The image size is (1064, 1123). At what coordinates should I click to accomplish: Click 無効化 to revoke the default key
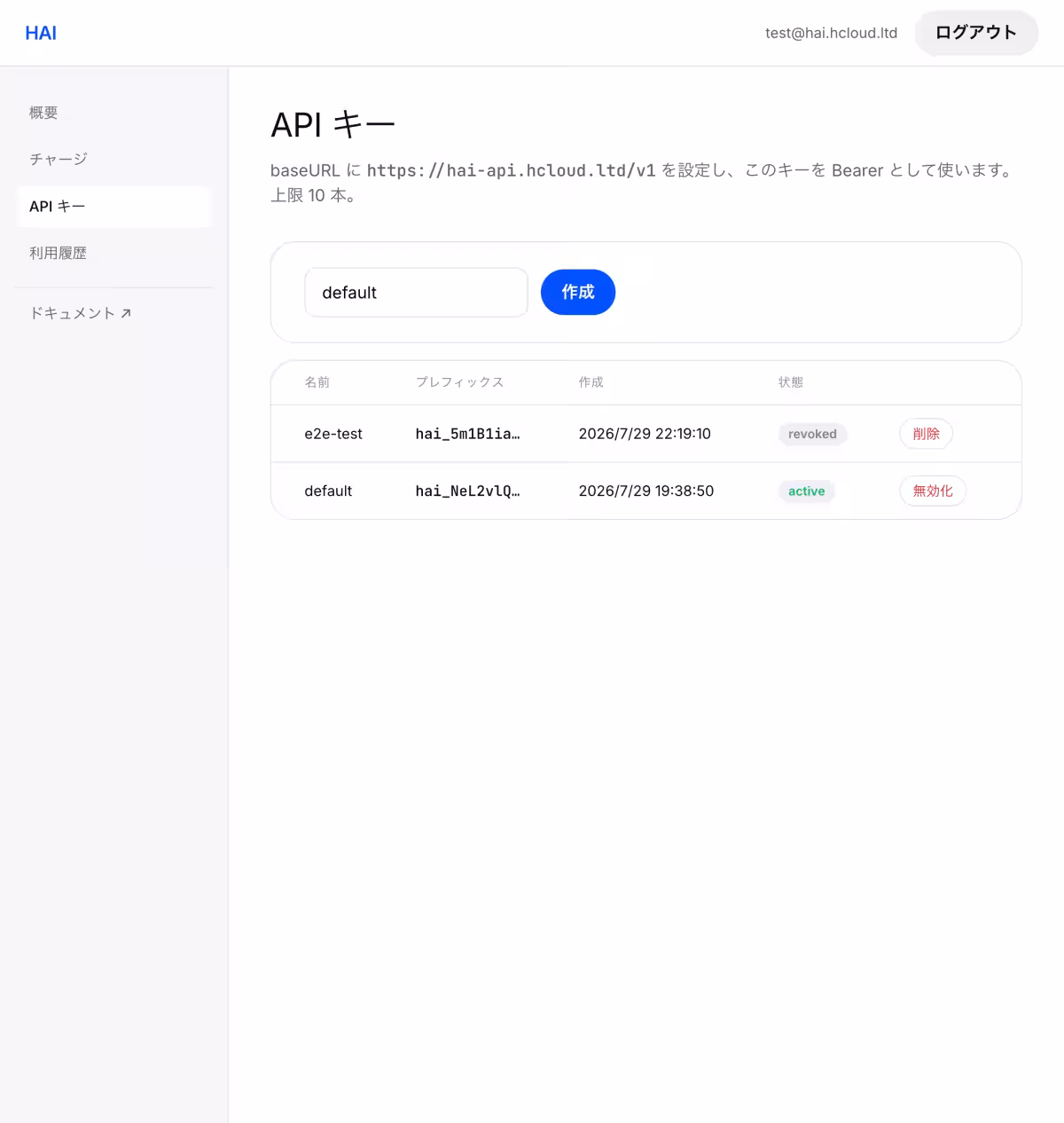point(933,491)
